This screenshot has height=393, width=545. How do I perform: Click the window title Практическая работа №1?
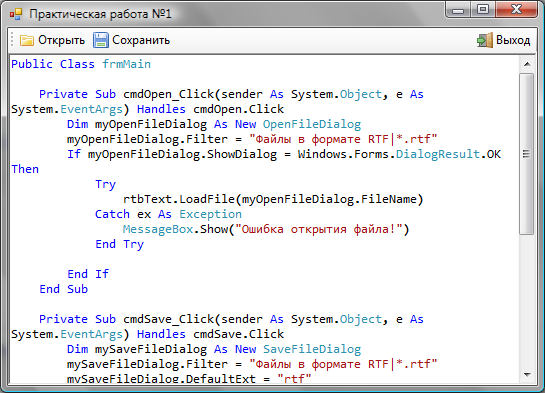click(100, 14)
